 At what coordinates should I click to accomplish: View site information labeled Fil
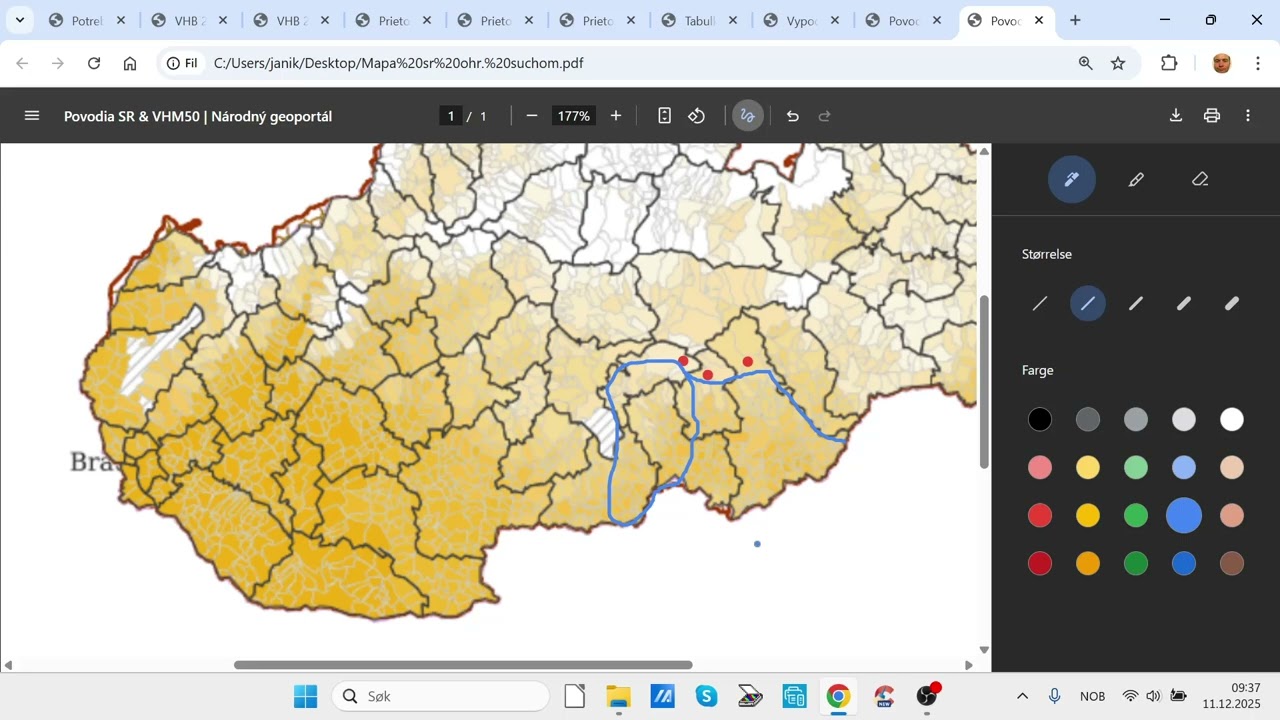pyautogui.click(x=183, y=63)
